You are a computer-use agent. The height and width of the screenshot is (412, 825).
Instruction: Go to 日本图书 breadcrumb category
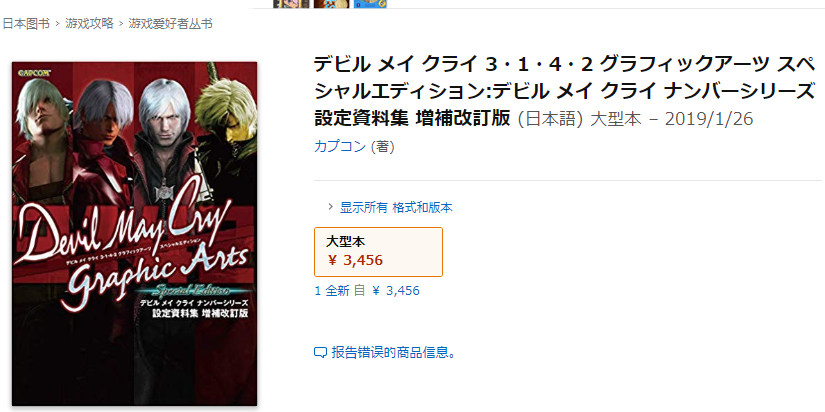[26, 24]
